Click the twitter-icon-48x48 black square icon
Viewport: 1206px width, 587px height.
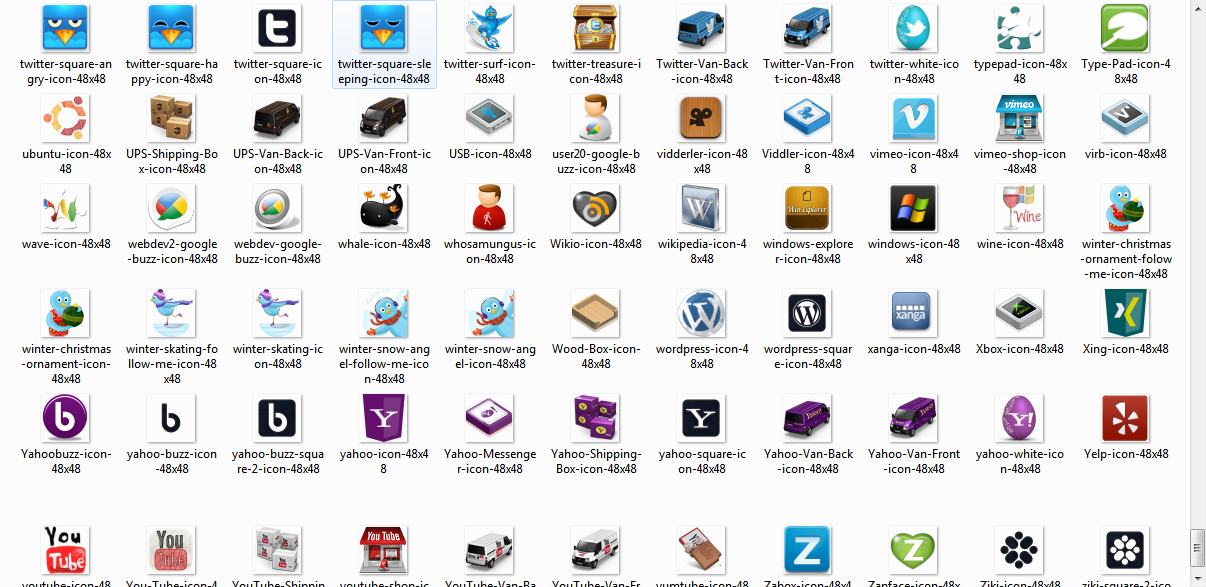click(x=278, y=28)
